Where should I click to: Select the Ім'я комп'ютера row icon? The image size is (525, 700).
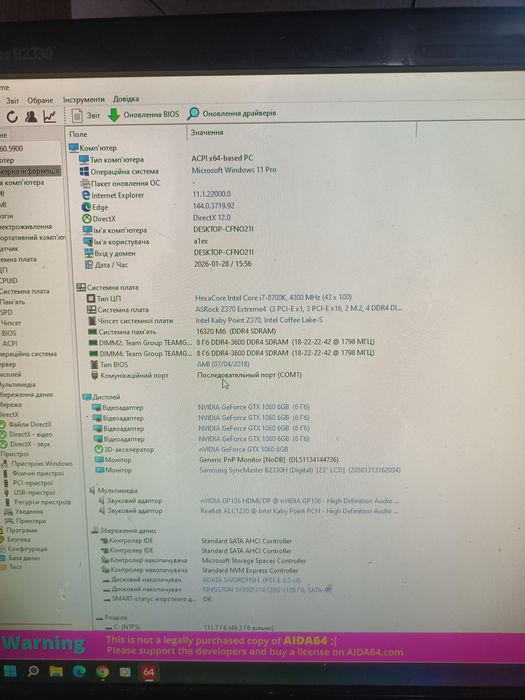[88, 230]
